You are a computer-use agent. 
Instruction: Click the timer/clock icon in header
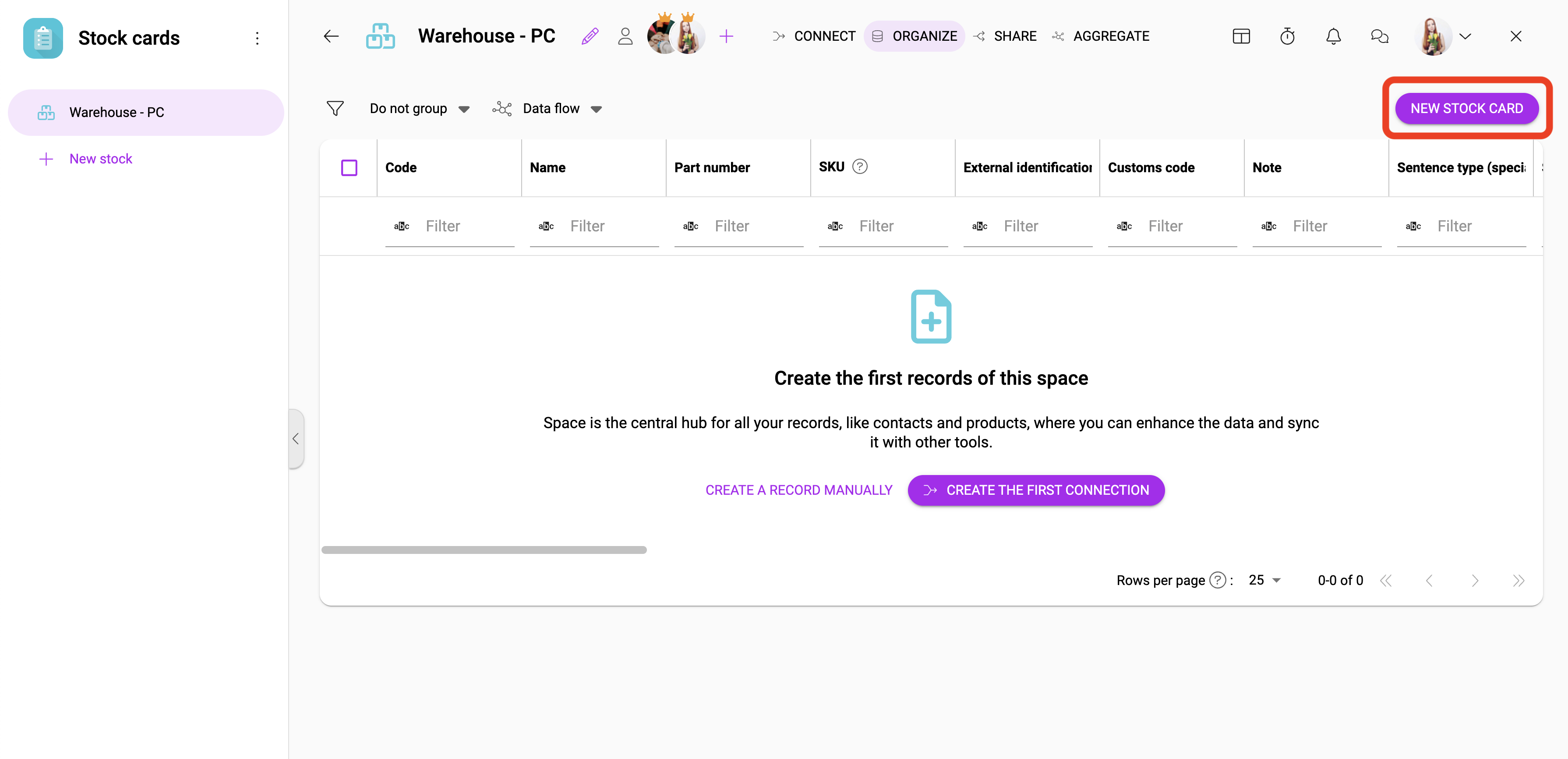click(x=1288, y=36)
